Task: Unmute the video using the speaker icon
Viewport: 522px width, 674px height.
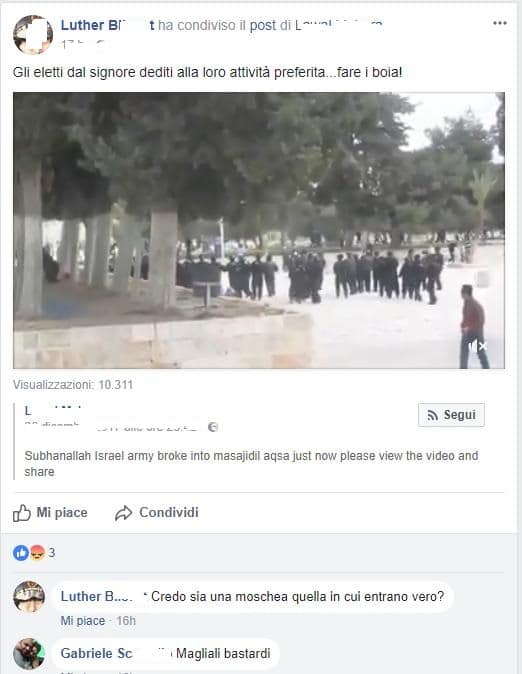Action: [x=477, y=346]
